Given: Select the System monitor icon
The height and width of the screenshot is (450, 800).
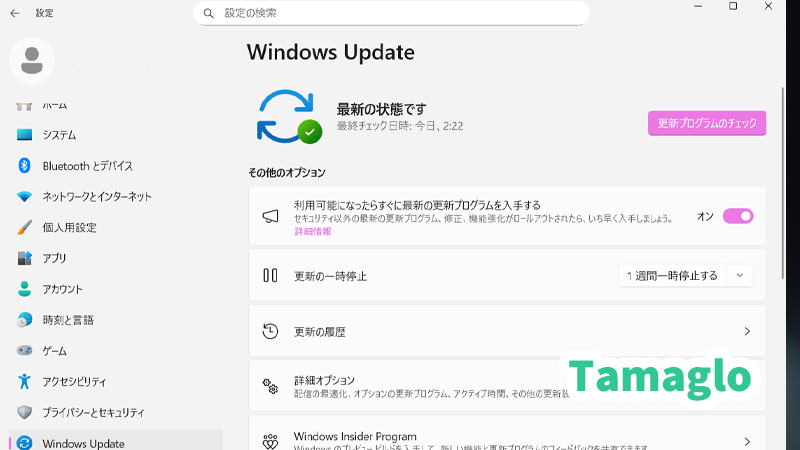Looking at the screenshot, I should (x=24, y=135).
